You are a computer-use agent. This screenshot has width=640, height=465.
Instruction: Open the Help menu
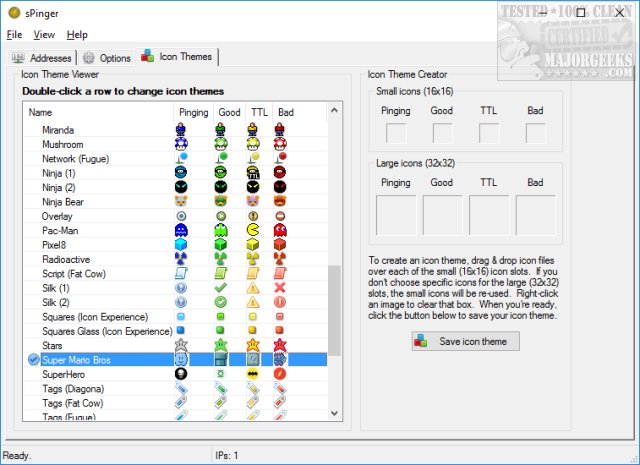(77, 35)
